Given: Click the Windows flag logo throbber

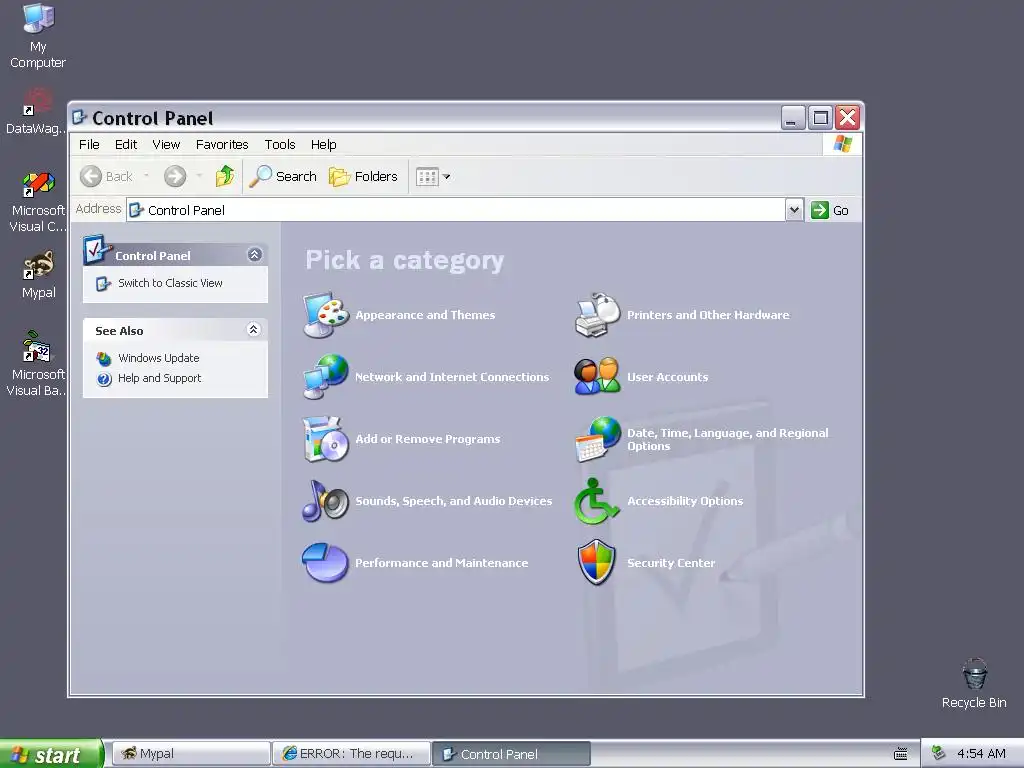Looking at the screenshot, I should 842,144.
